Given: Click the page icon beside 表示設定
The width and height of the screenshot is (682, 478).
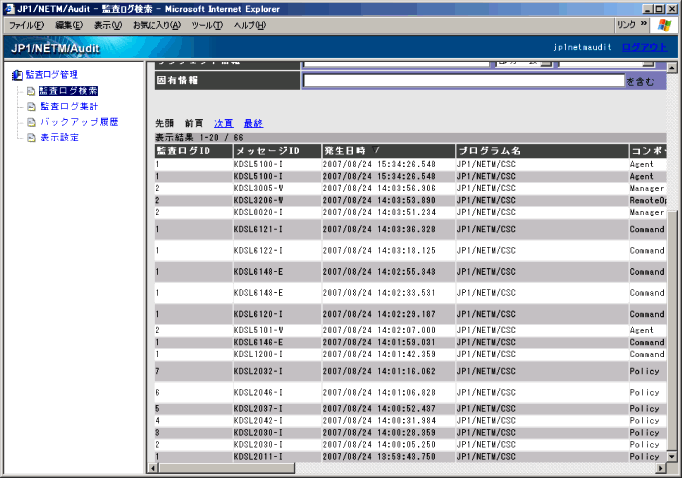Looking at the screenshot, I should coord(31,137).
